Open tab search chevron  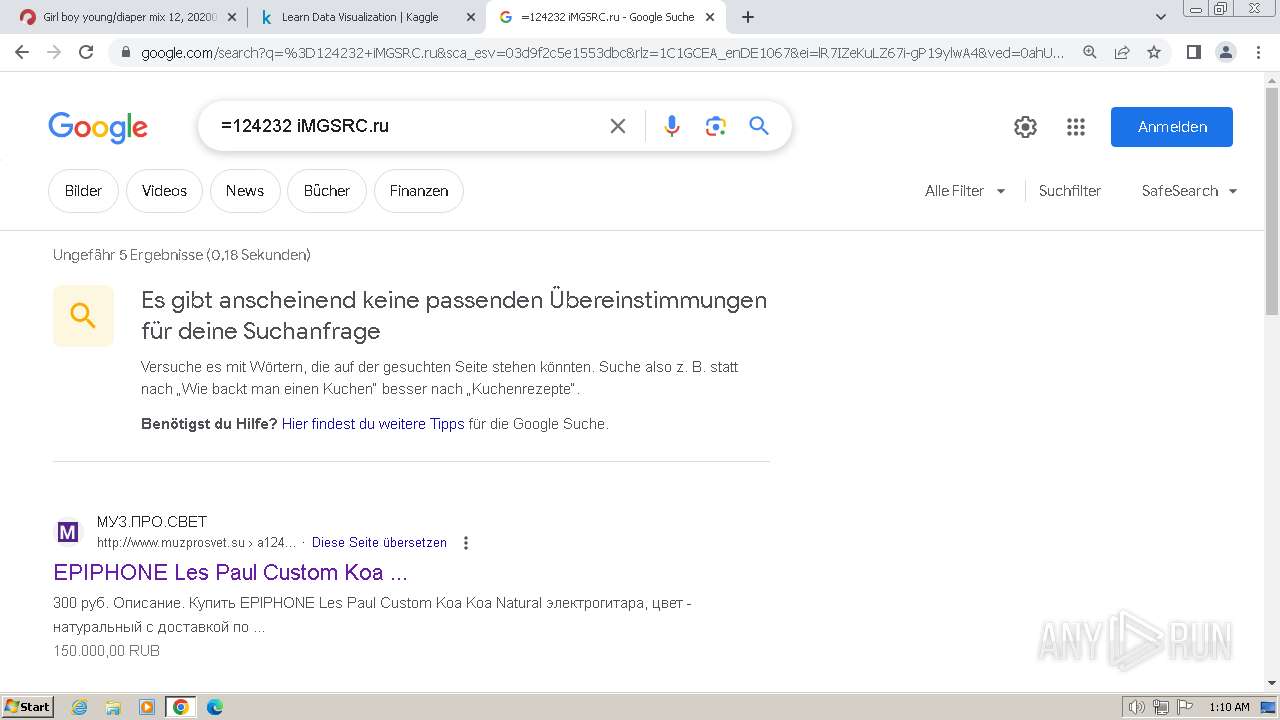pos(1161,17)
